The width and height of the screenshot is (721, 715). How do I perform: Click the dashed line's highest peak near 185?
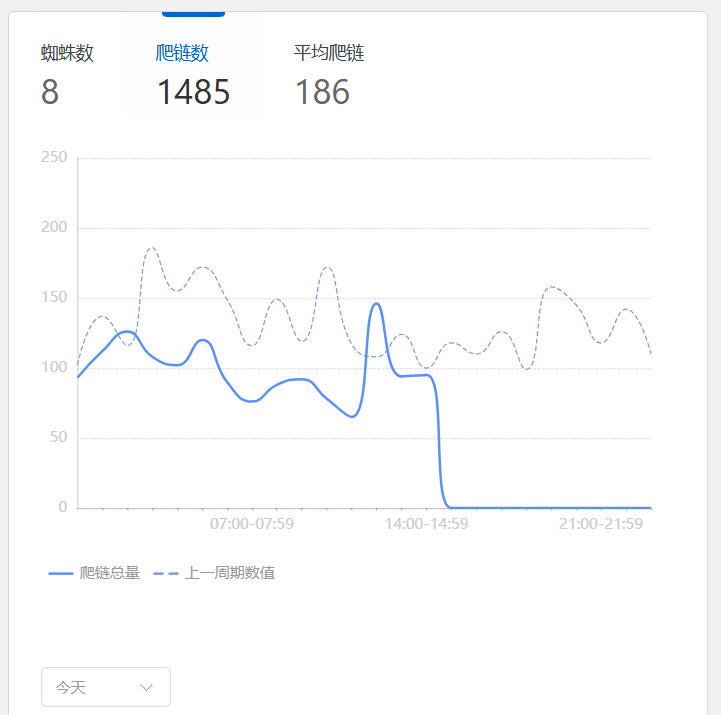pos(152,248)
